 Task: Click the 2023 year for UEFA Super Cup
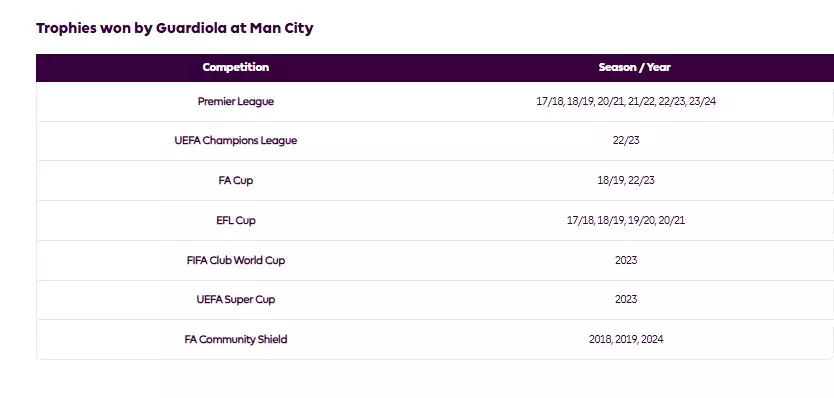pos(626,300)
